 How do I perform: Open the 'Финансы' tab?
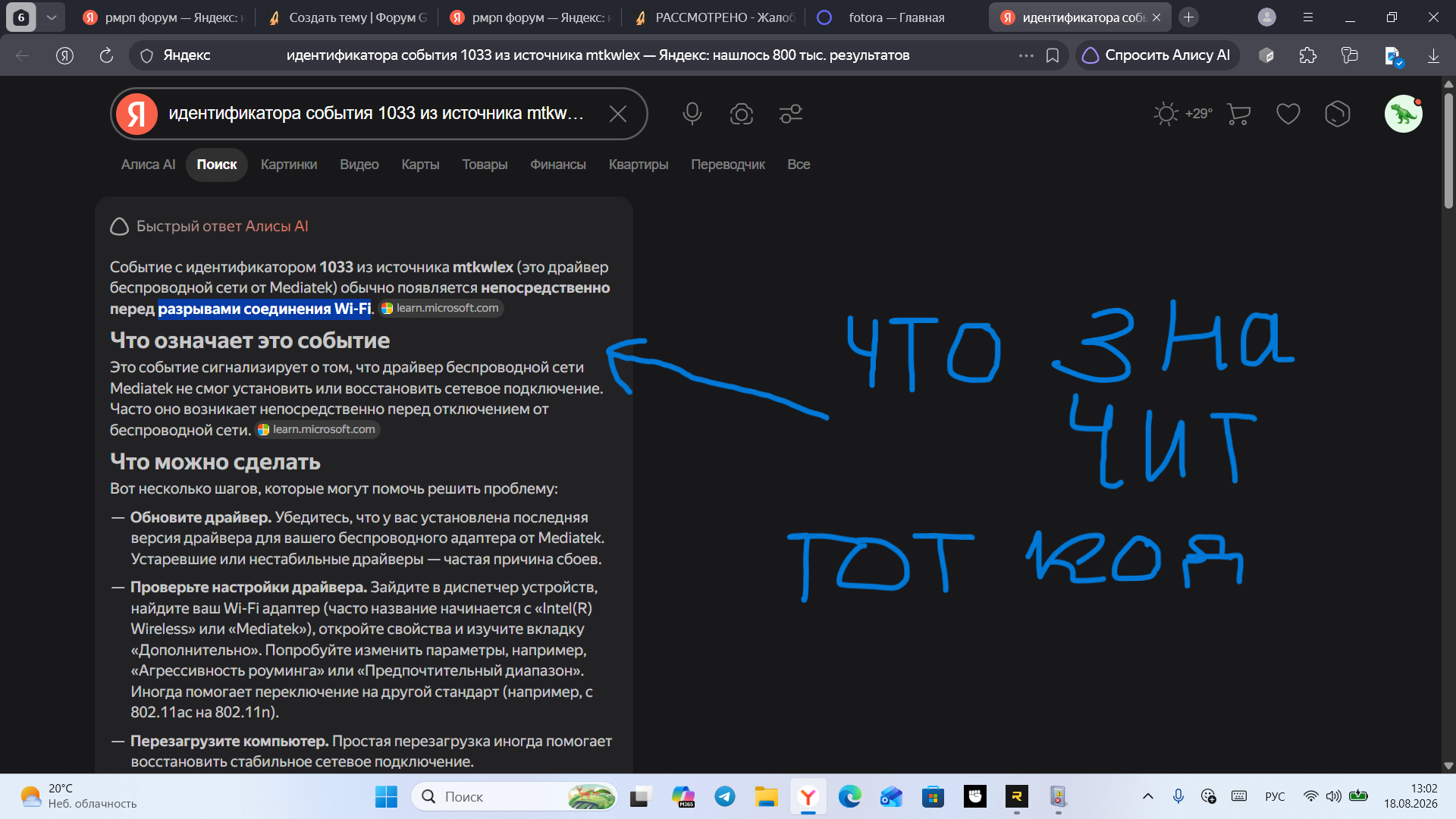click(558, 165)
